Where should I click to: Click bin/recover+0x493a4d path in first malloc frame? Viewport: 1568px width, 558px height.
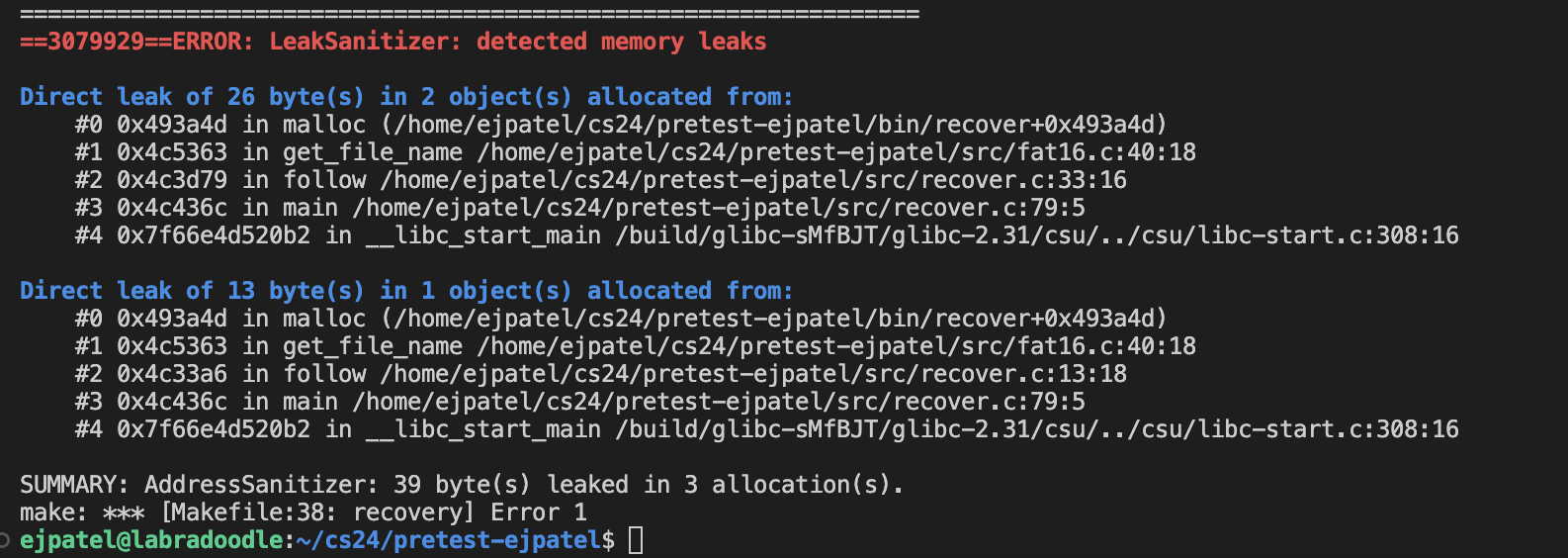(725, 125)
